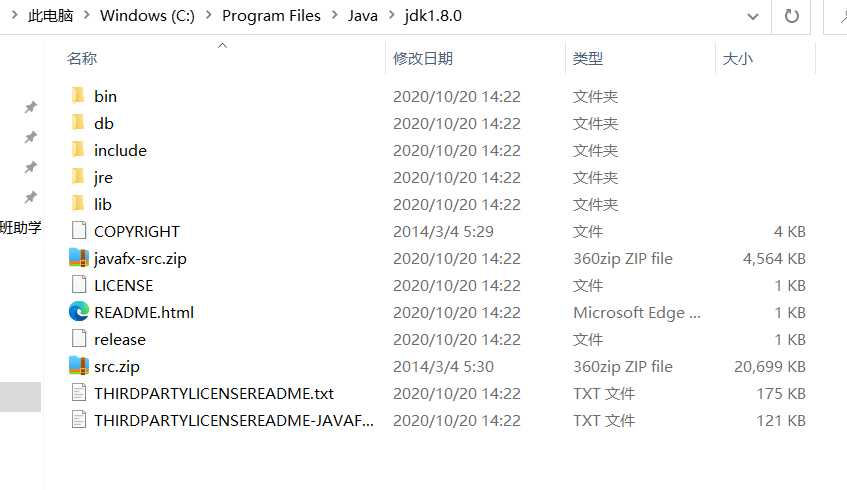847x490 pixels.
Task: Select the bin folder icon
Action: coord(78,95)
